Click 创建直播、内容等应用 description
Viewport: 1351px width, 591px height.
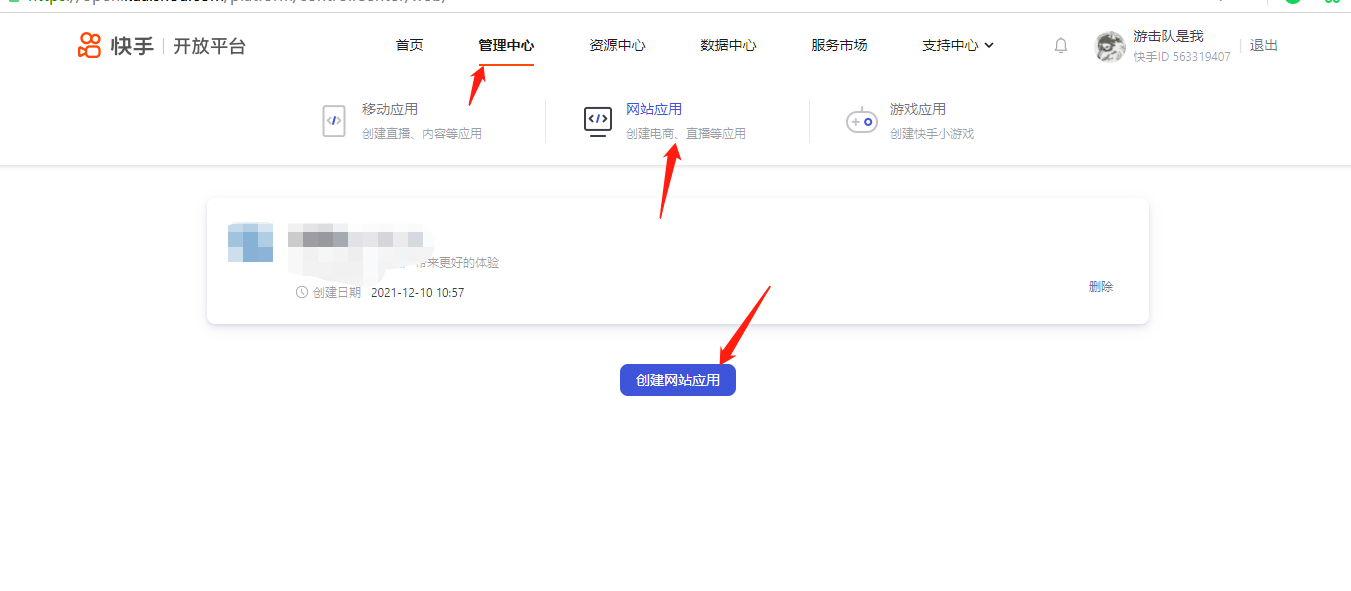click(x=422, y=134)
